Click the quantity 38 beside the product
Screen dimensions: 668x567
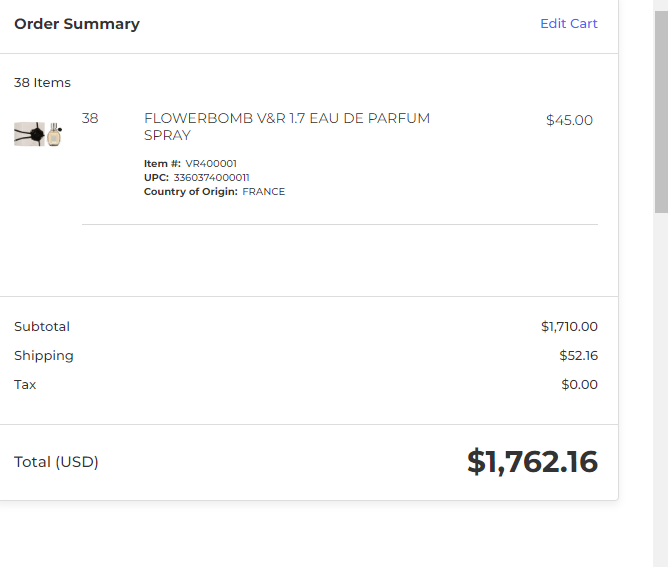point(90,118)
